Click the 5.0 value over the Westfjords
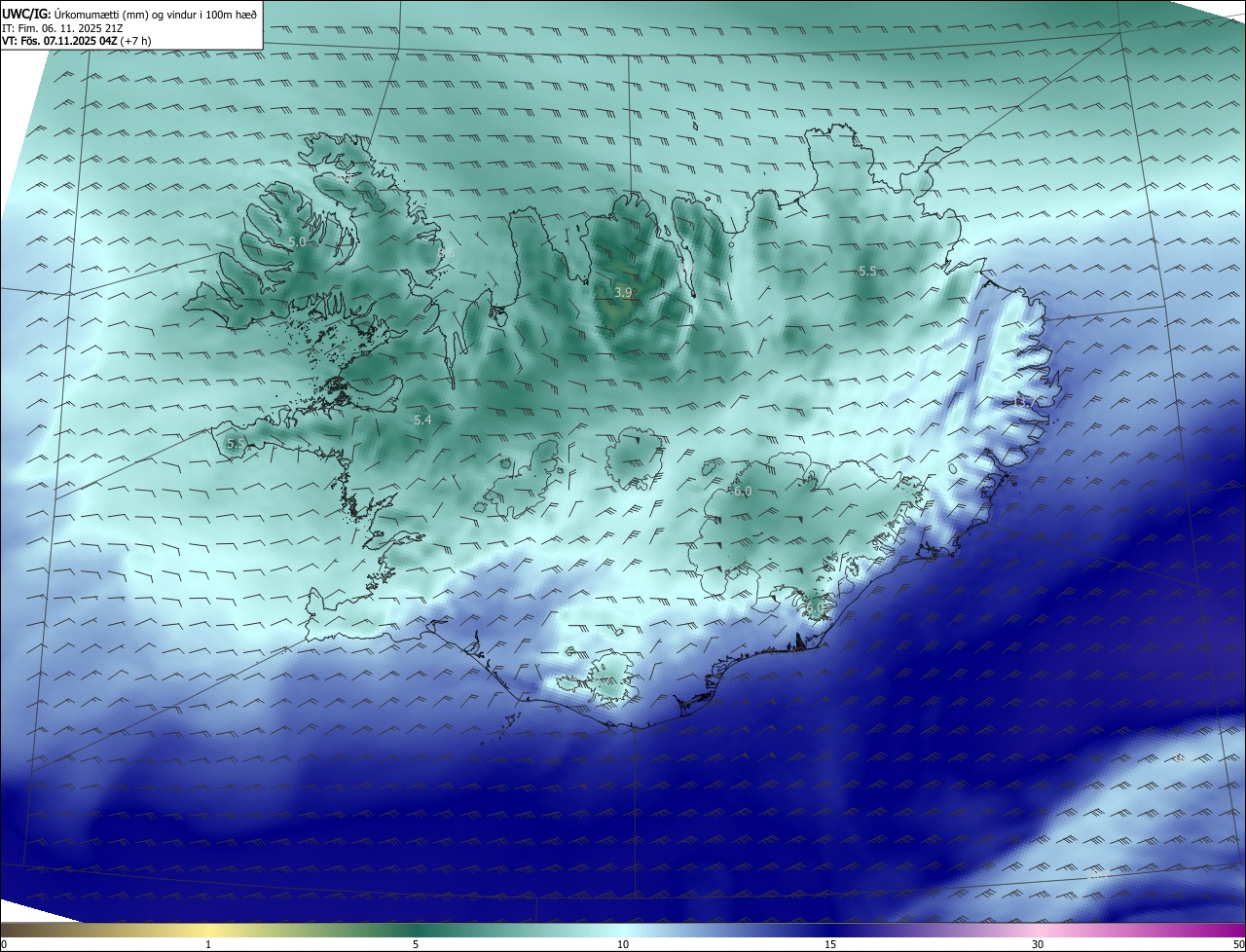1246x952 pixels. point(297,241)
